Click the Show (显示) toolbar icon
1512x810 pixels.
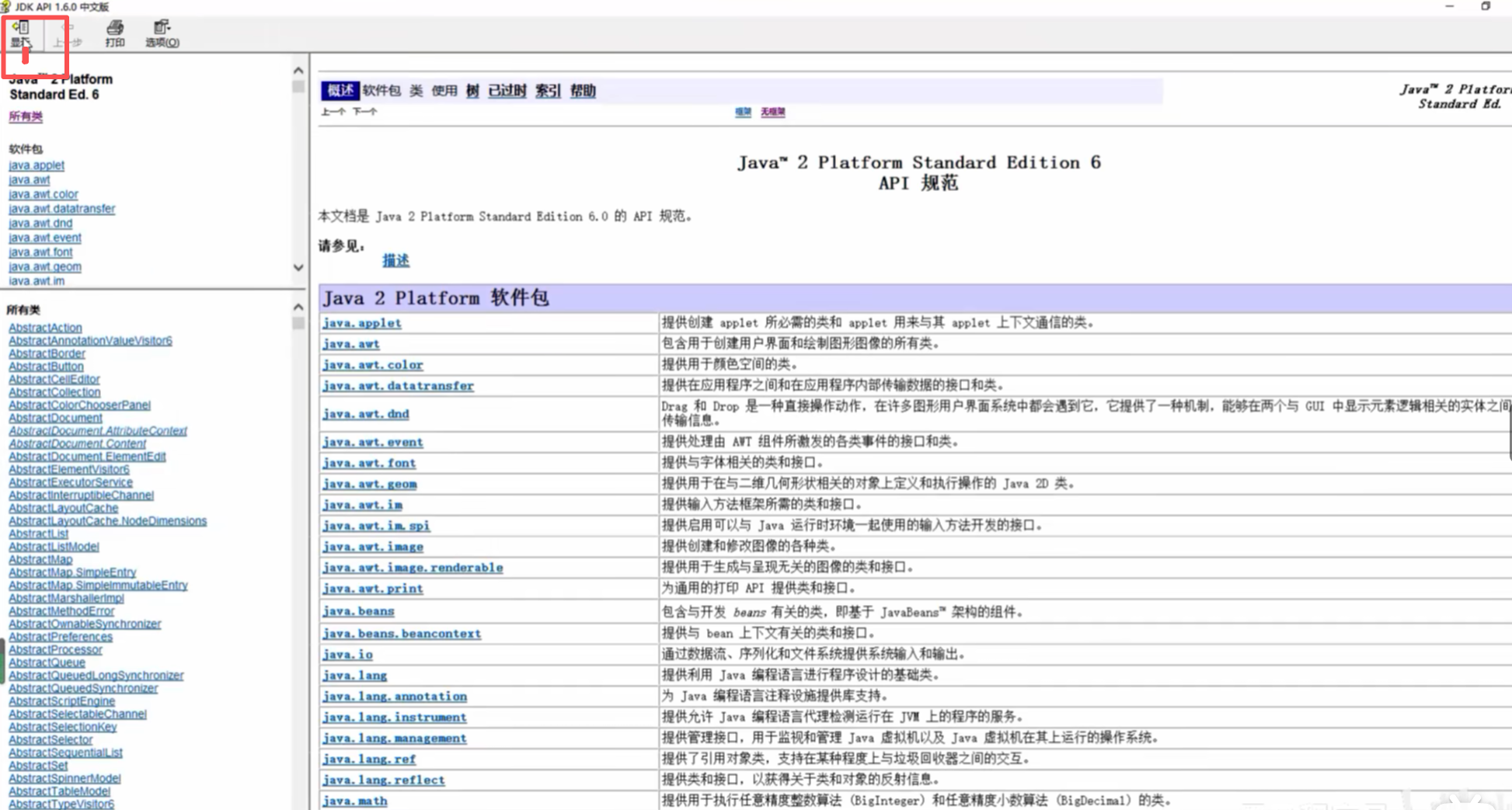(21, 33)
